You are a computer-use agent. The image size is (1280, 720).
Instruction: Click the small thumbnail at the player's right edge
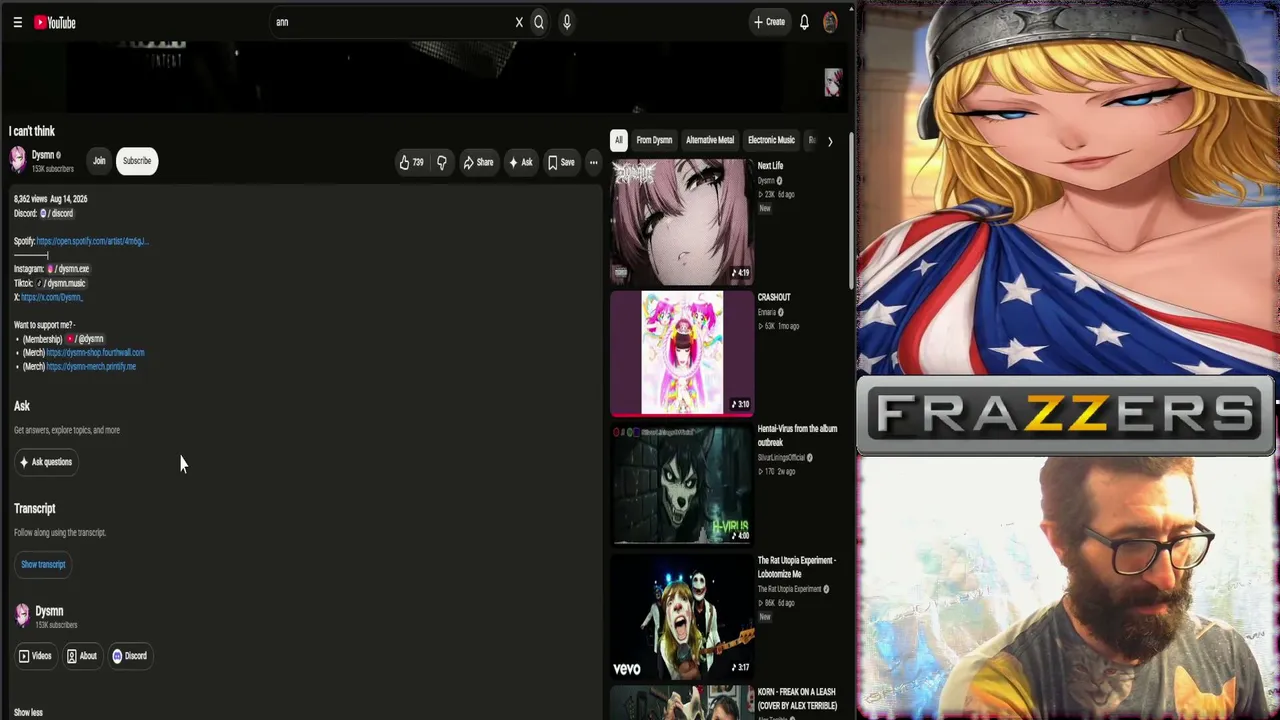833,83
